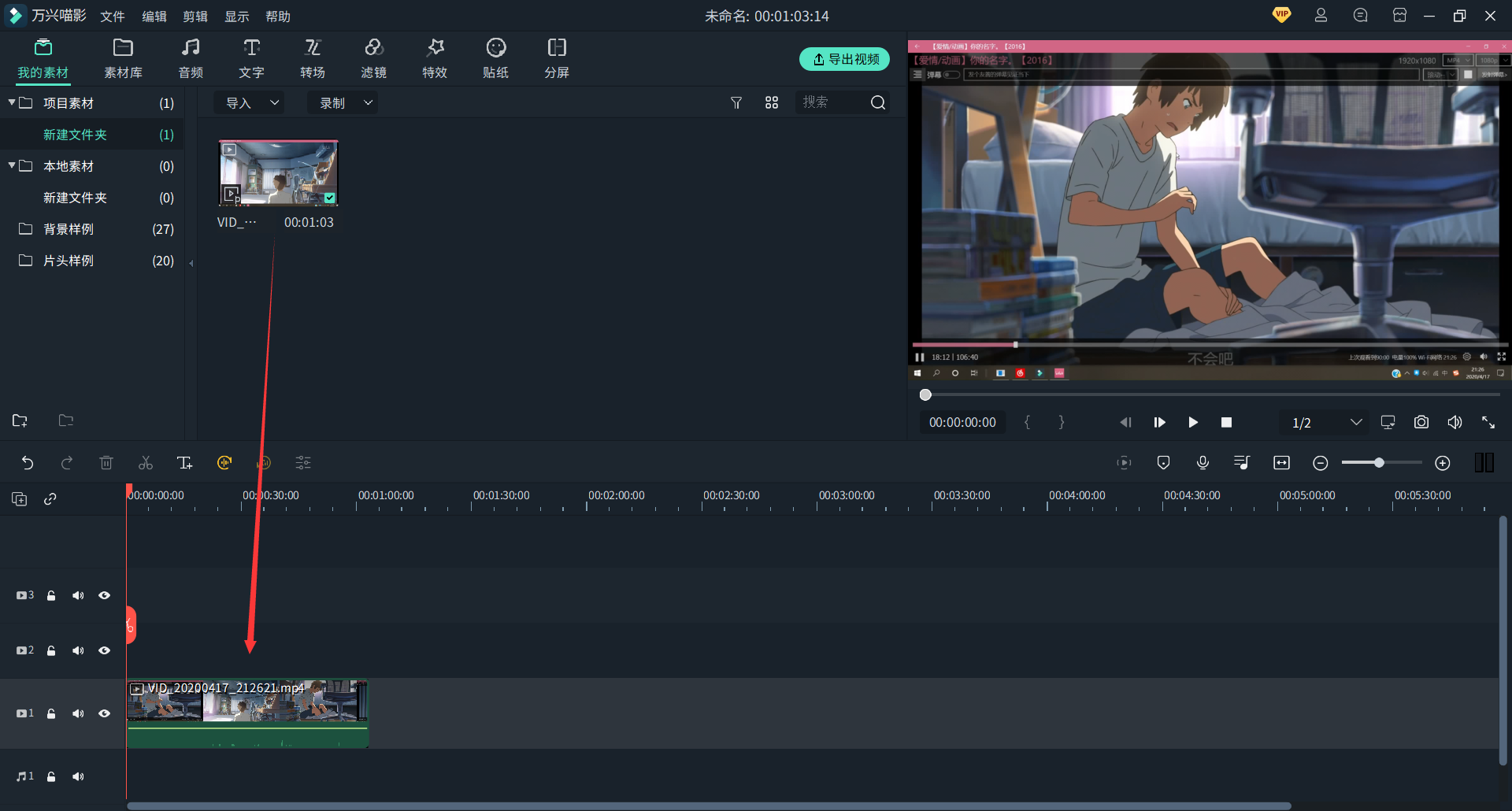Viewport: 1512px width, 811px height.
Task: Switch to grid view of media
Action: 772,103
